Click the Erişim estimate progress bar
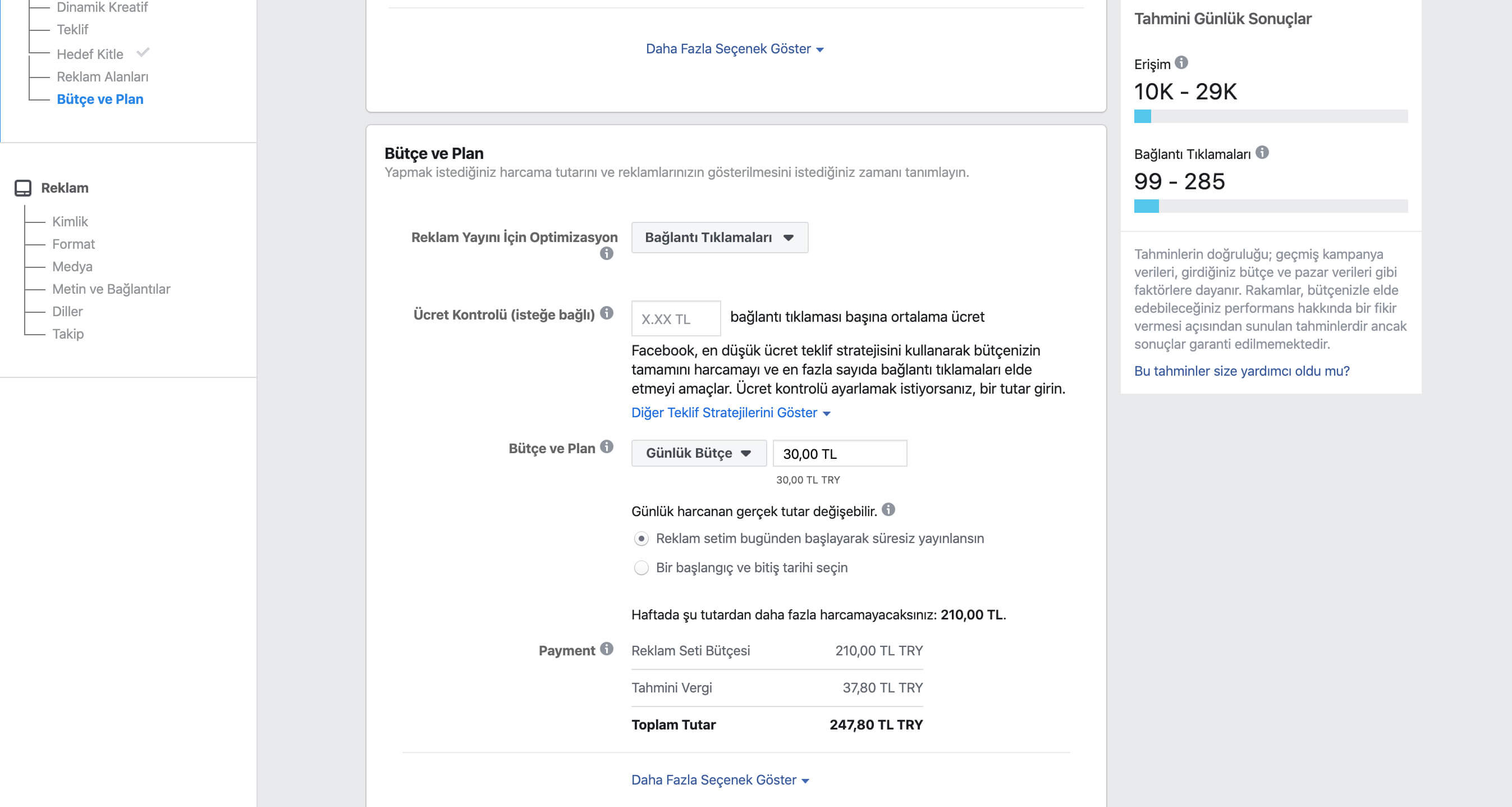 pos(1270,116)
